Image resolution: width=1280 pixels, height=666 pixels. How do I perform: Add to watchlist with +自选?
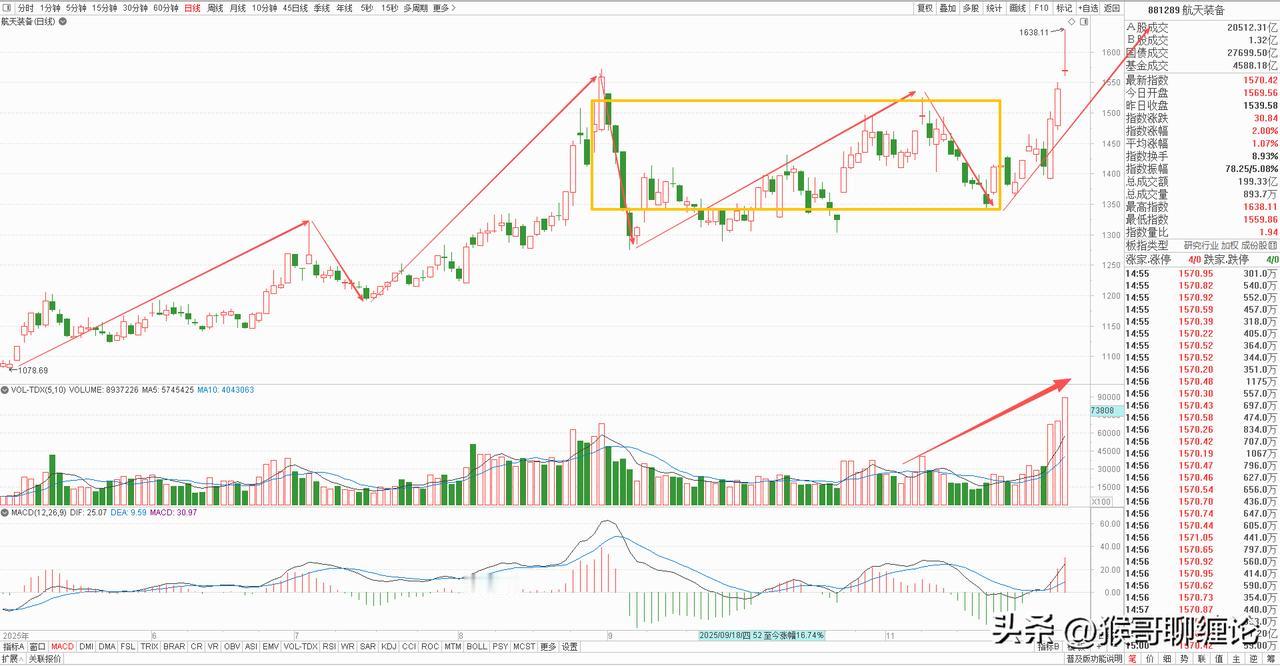[x=1088, y=8]
